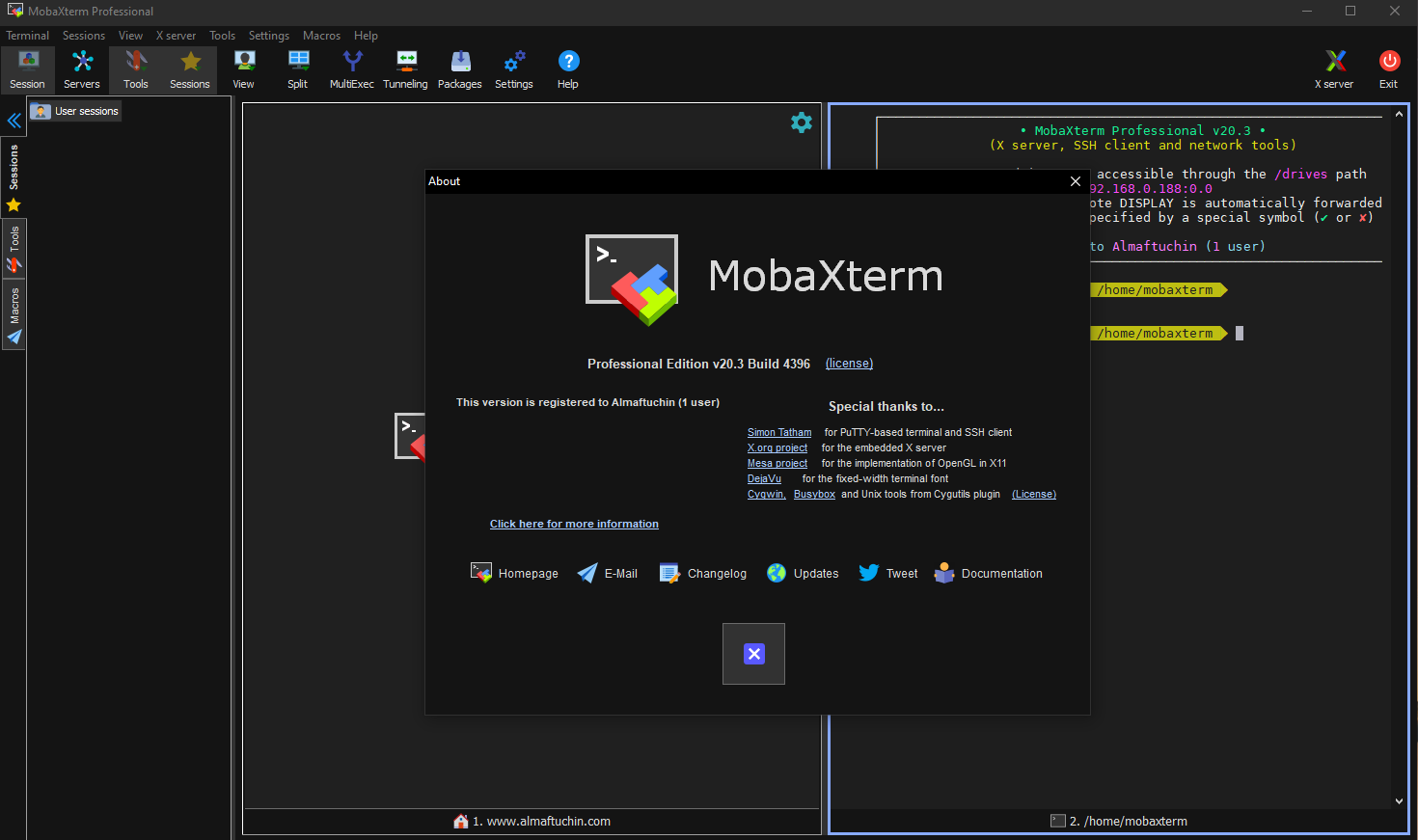This screenshot has width=1418, height=840.
Task: Click the terminal scrollbar down arrow
Action: tap(1399, 800)
